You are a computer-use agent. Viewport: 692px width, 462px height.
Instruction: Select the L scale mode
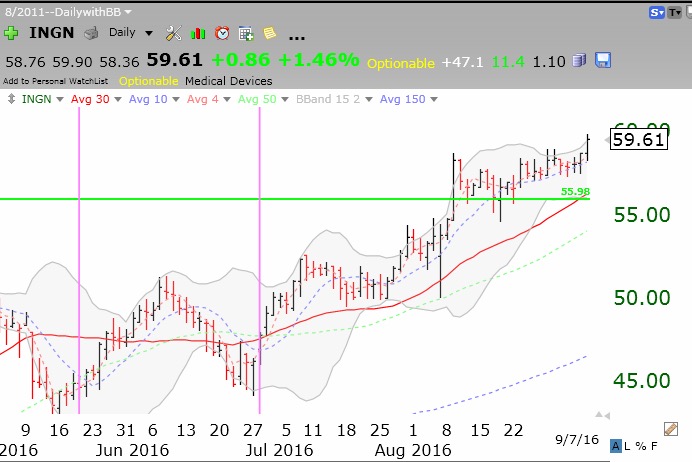point(627,446)
